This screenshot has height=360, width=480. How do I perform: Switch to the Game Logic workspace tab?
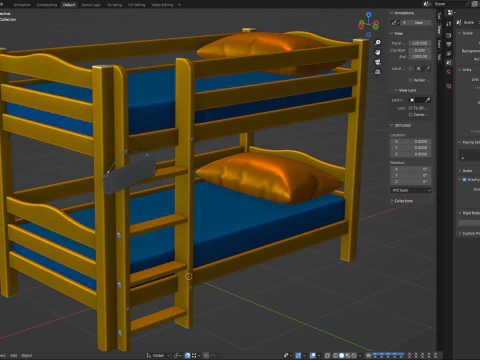pyautogui.click(x=91, y=5)
